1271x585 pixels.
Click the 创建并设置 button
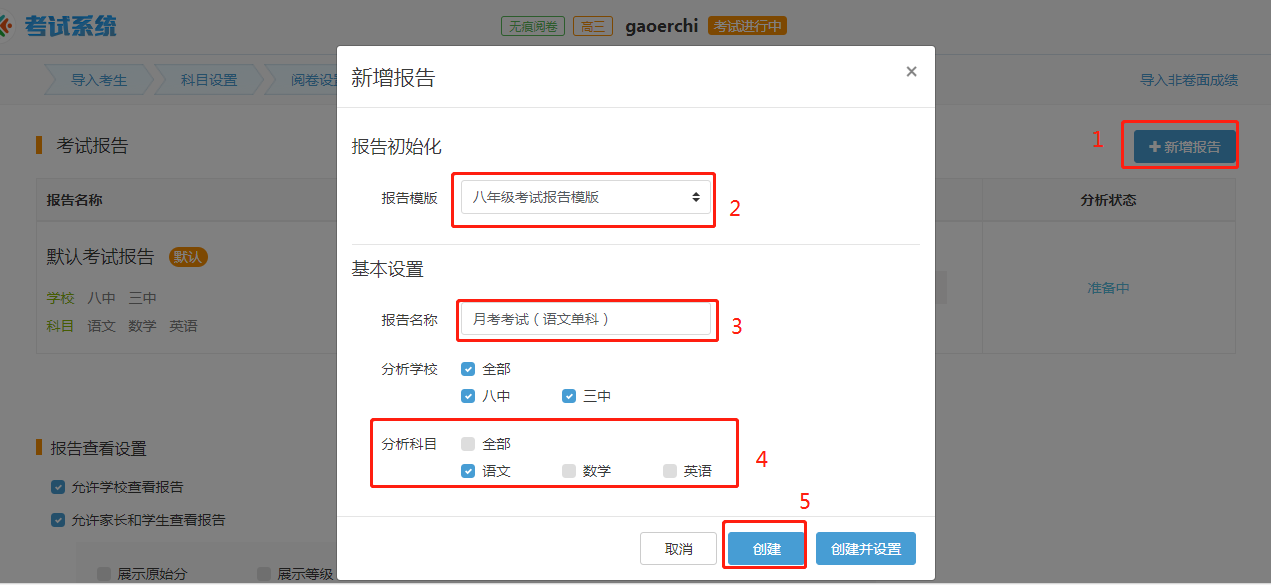click(866, 549)
